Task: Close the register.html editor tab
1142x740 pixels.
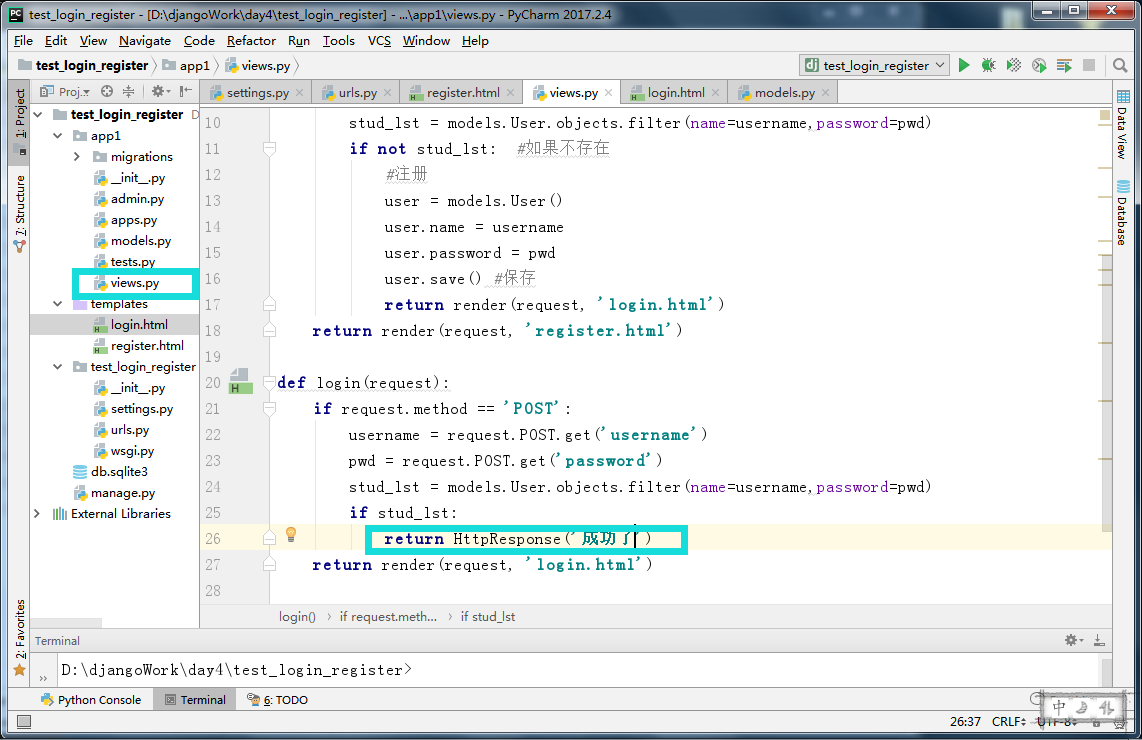Action: (511, 92)
